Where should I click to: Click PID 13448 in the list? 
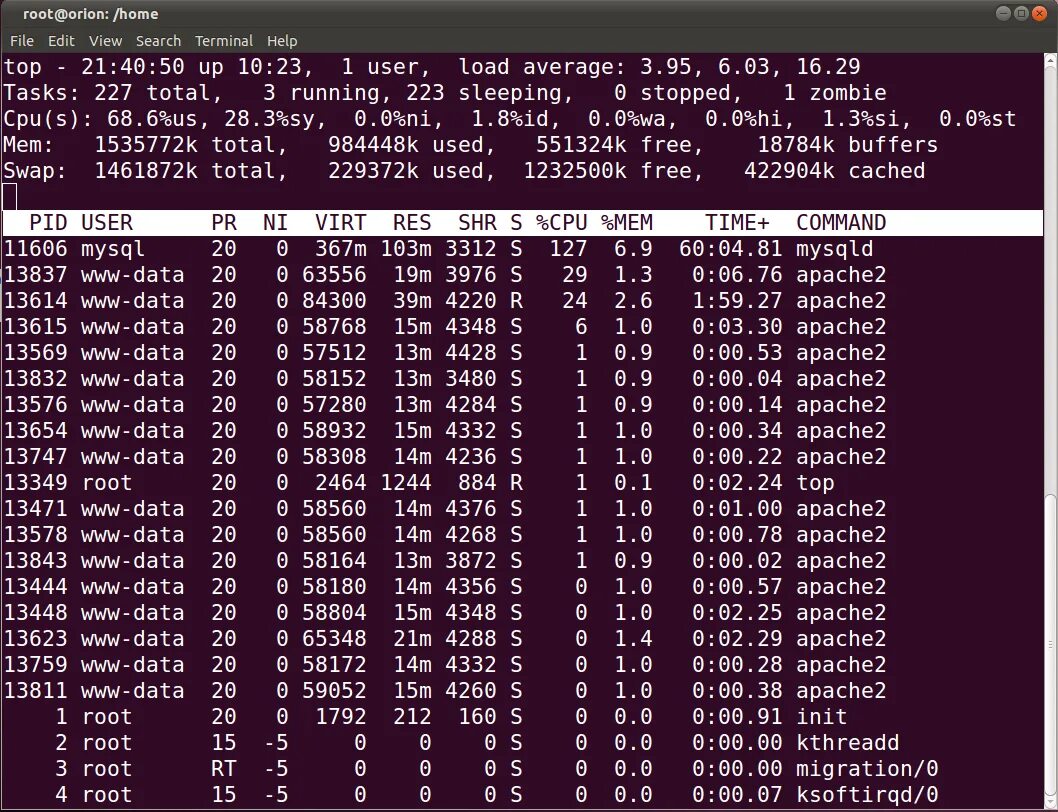coord(35,613)
